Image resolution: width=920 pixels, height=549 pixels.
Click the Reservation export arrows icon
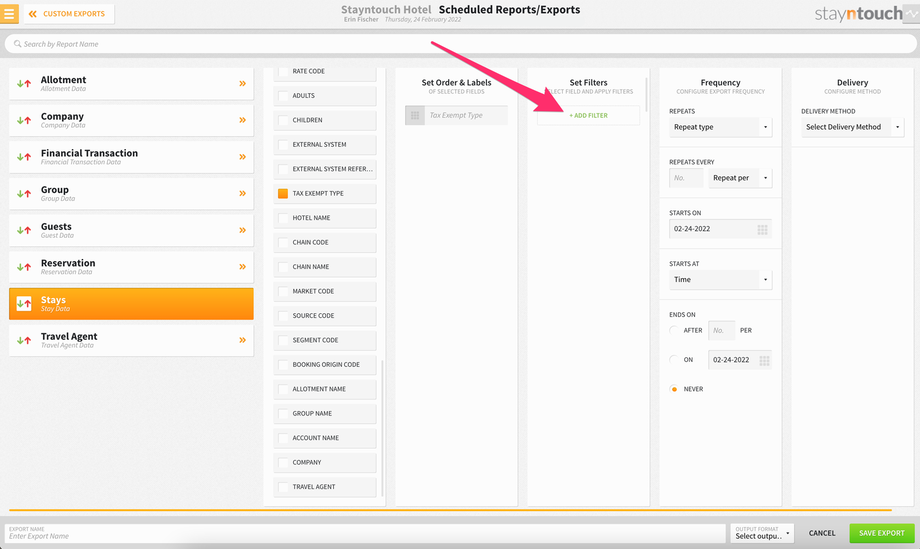24,267
